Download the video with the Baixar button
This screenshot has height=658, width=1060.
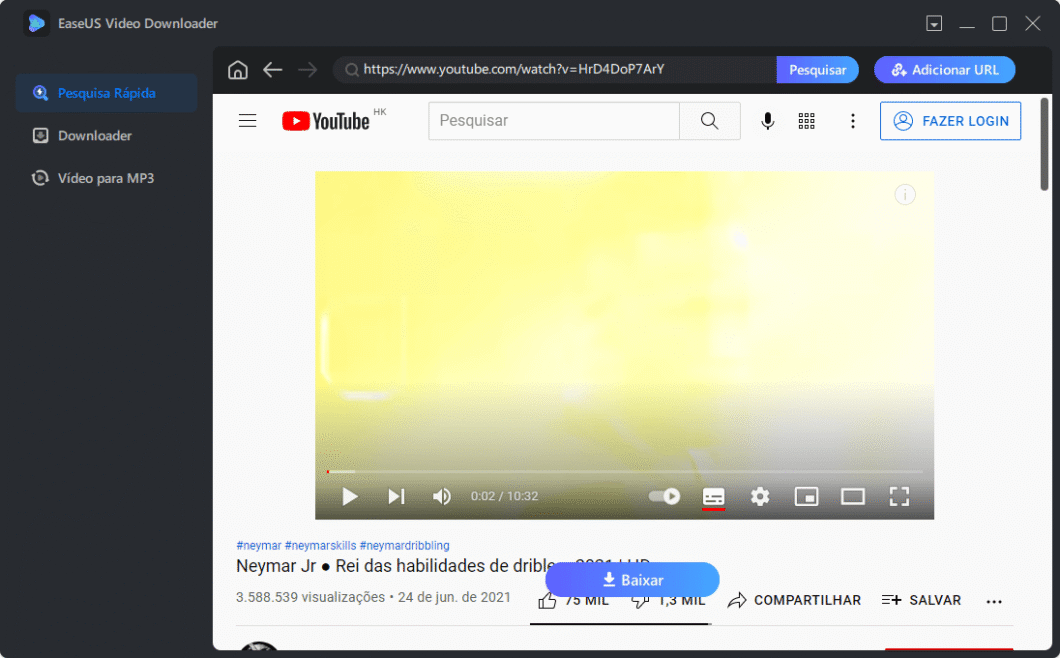click(x=632, y=580)
